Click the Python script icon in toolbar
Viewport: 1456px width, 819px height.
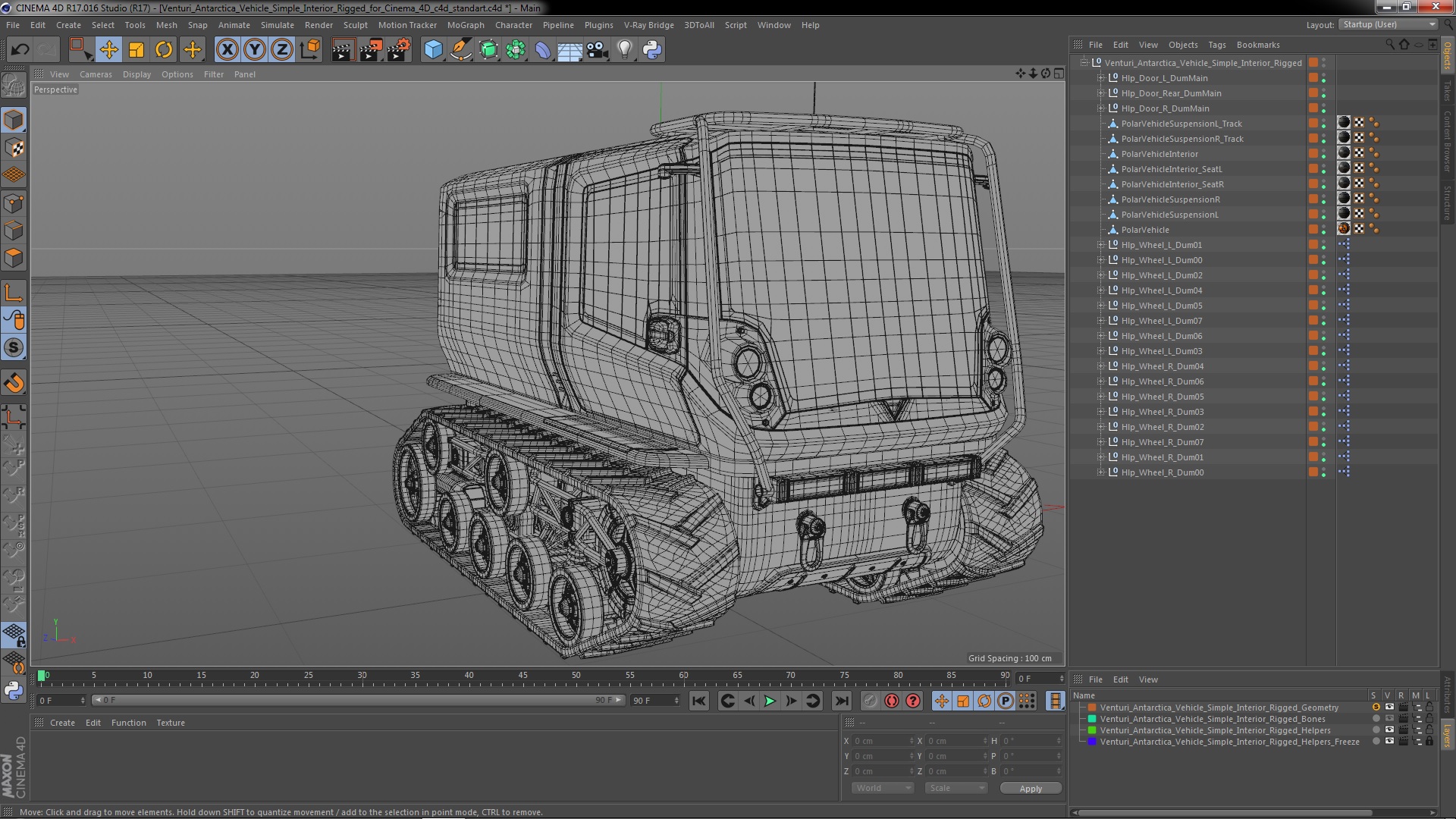pyautogui.click(x=652, y=50)
